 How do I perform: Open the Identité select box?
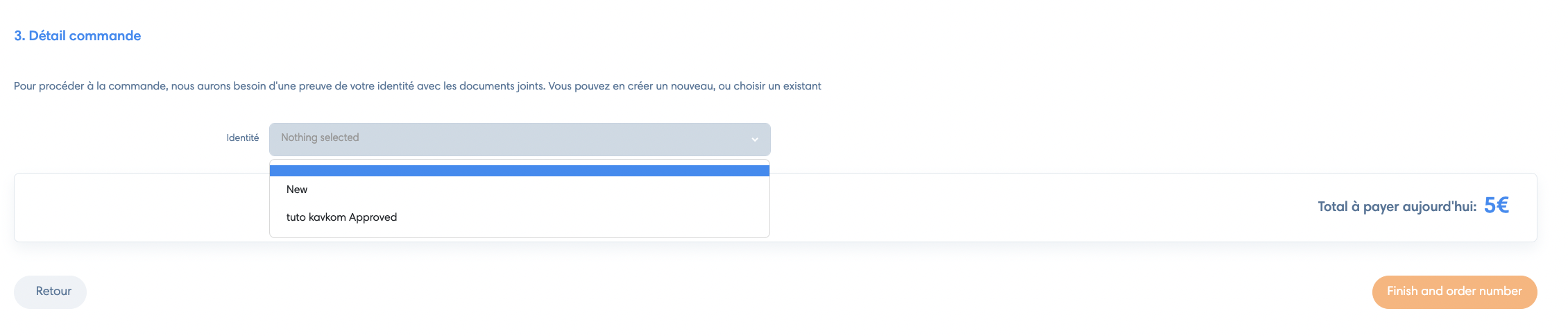[520, 139]
